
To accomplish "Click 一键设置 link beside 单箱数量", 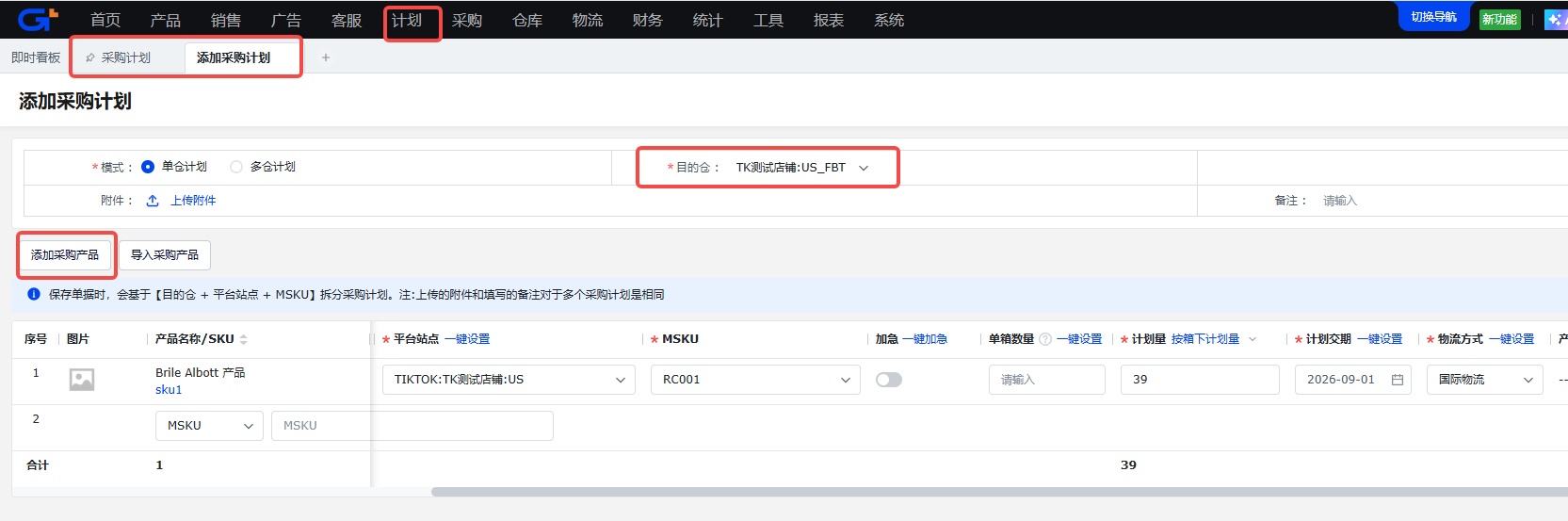I will (x=1079, y=339).
